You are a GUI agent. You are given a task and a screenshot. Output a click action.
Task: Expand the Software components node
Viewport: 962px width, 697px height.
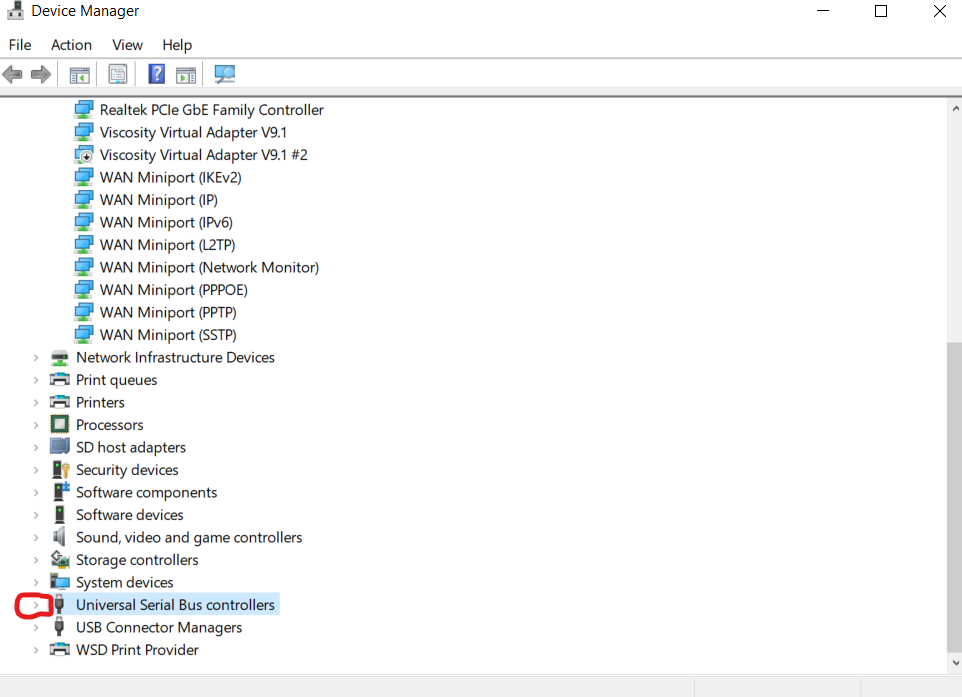[36, 493]
